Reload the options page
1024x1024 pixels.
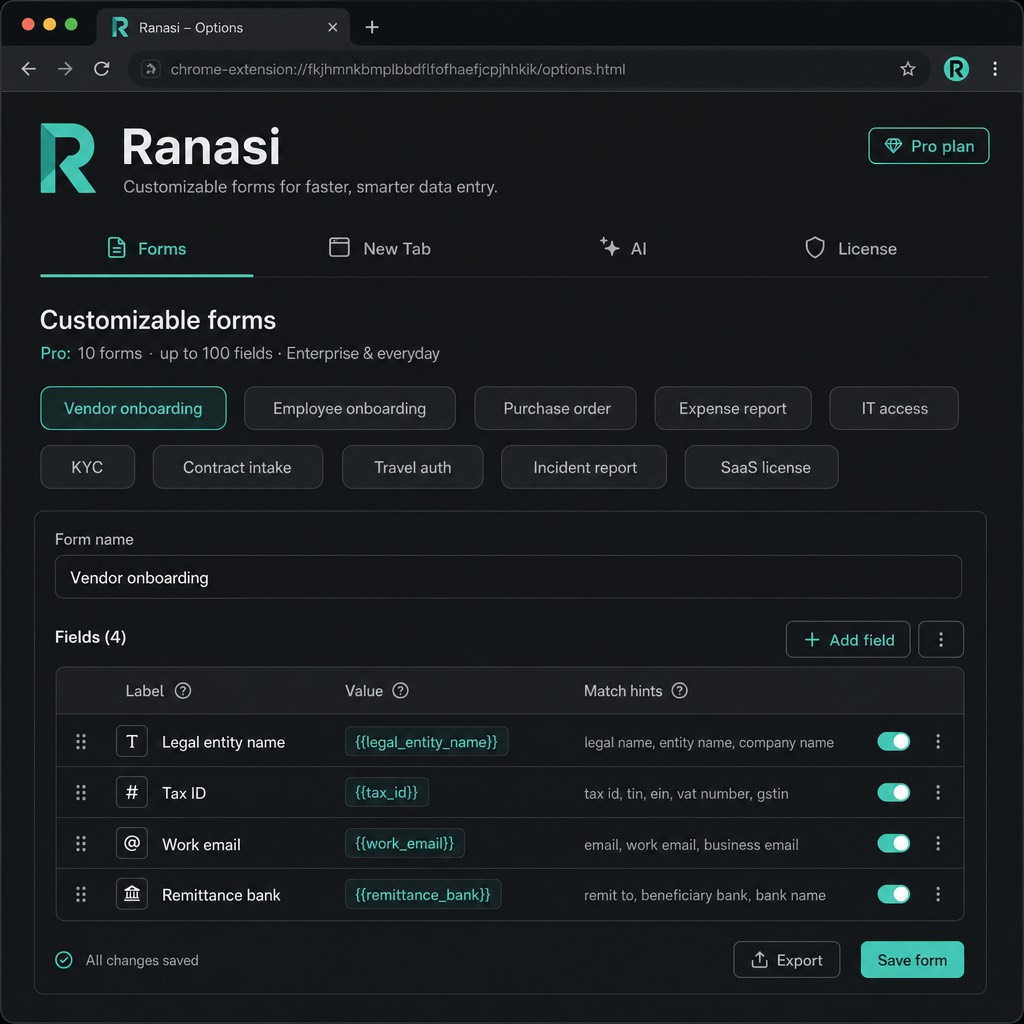[x=101, y=69]
